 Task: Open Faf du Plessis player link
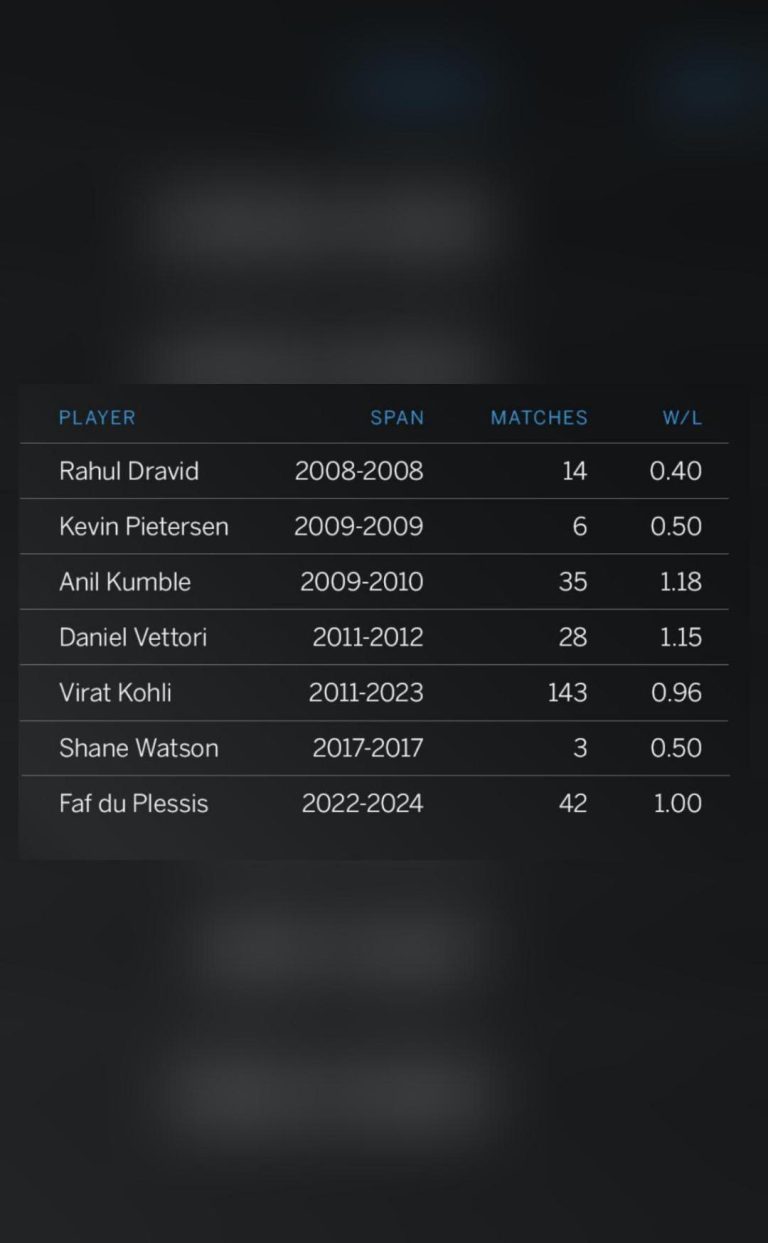134,803
